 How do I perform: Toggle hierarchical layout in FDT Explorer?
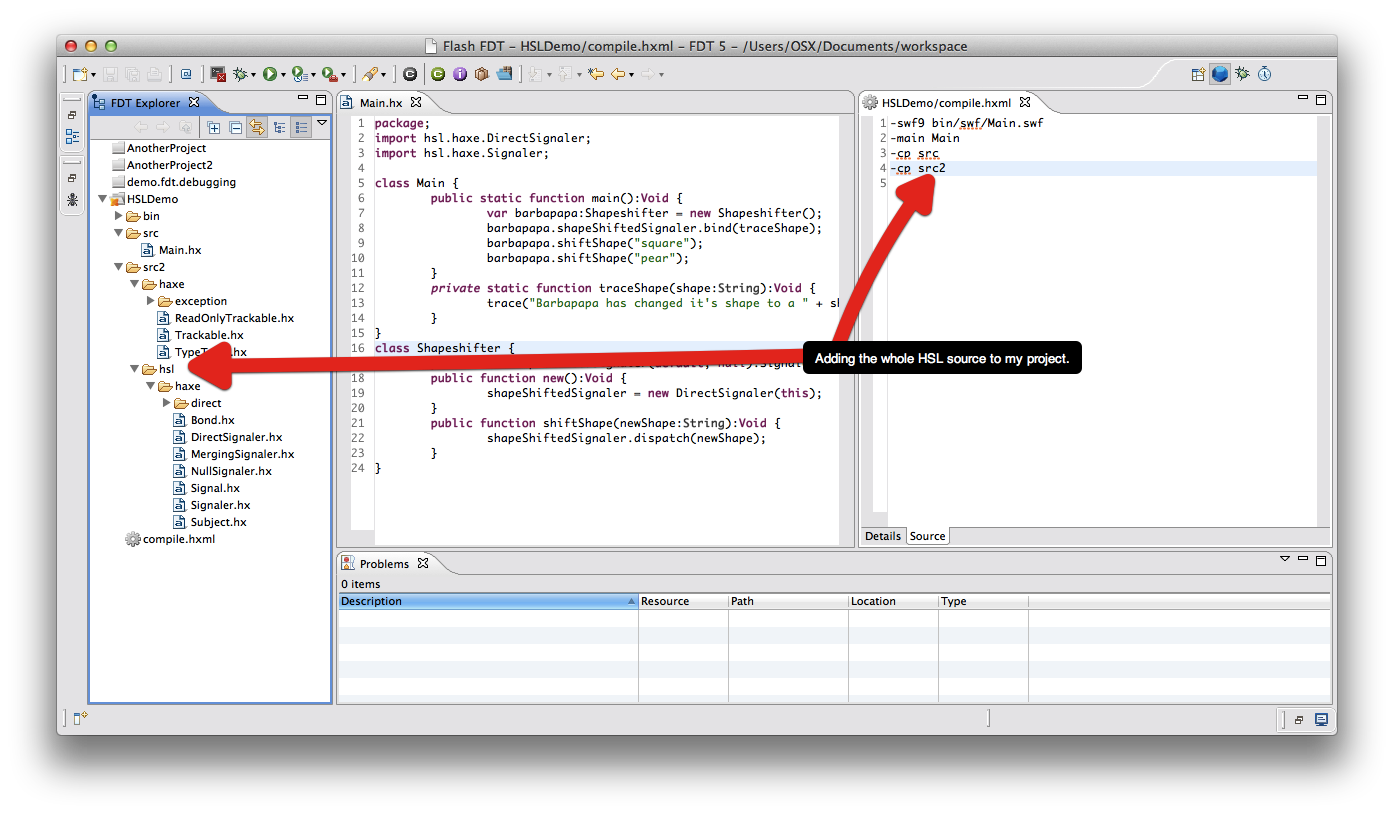point(279,127)
